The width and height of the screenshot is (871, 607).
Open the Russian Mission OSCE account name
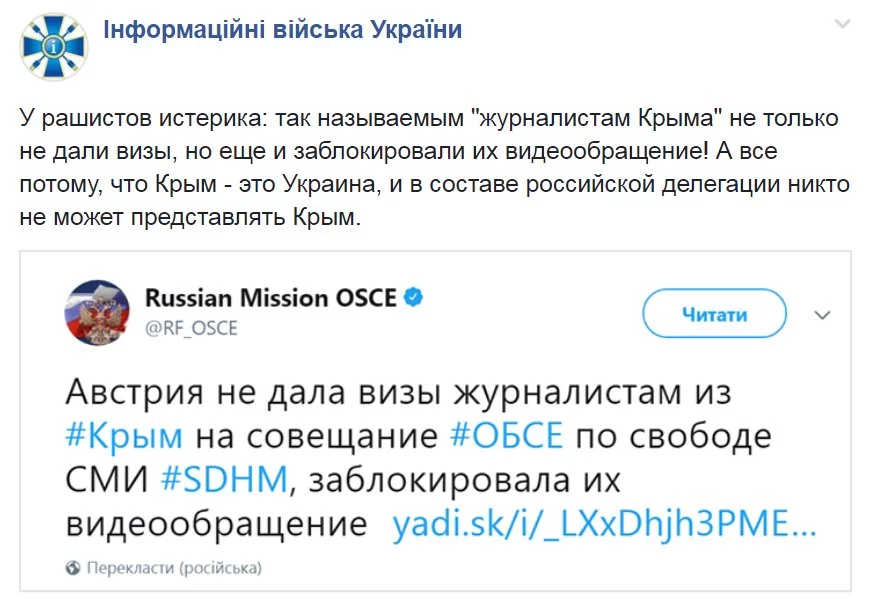click(271, 297)
